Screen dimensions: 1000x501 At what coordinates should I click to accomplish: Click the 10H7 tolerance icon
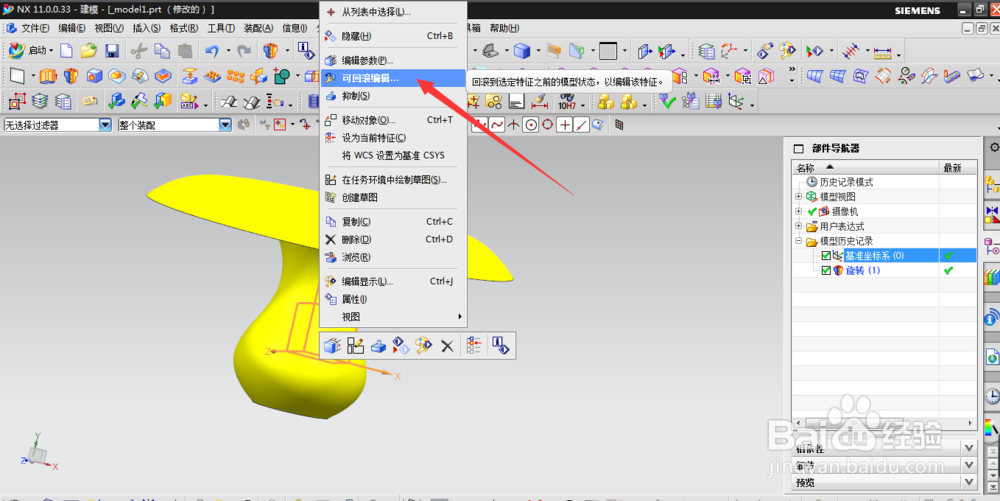567,101
